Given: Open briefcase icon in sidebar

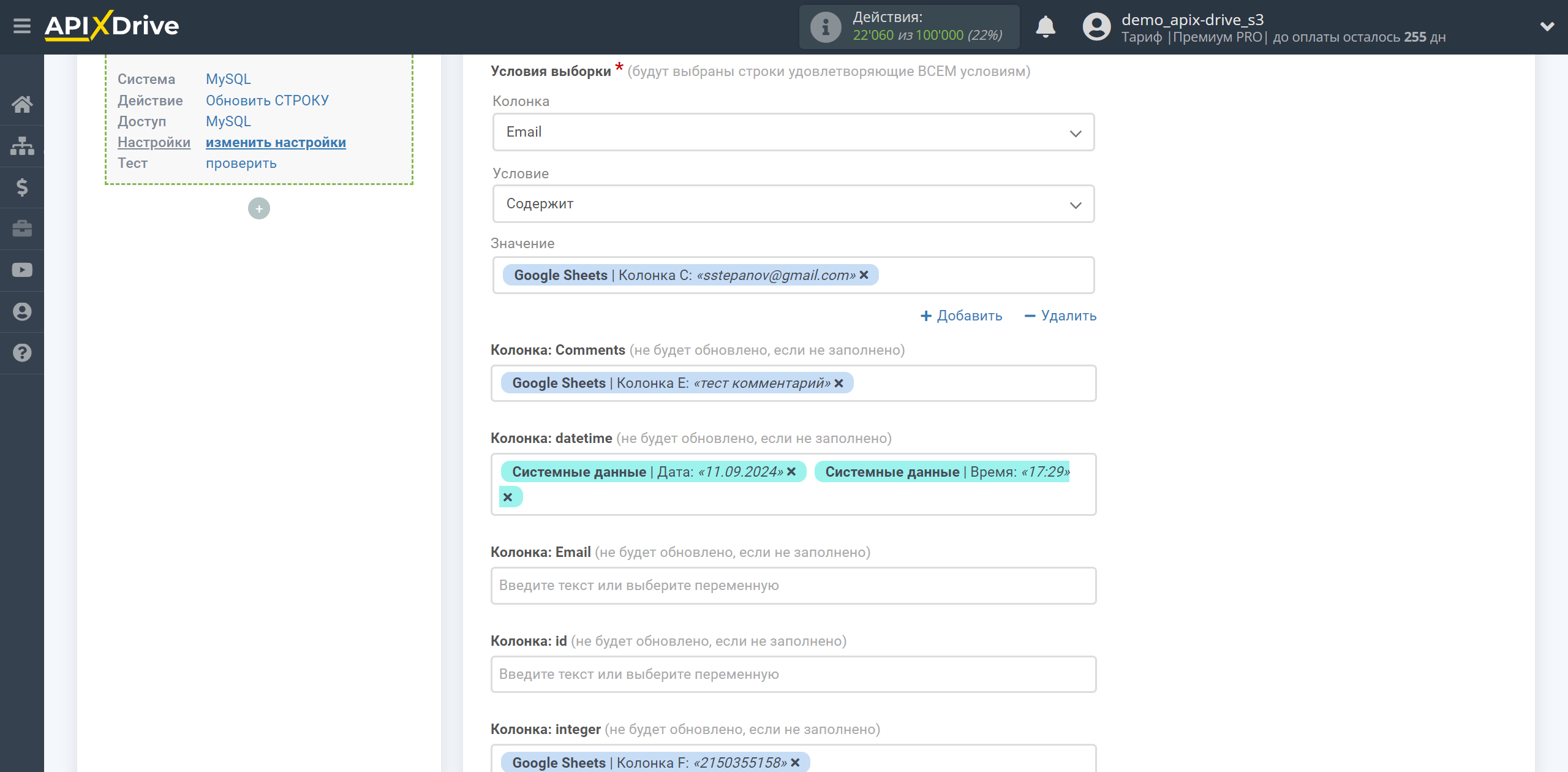Looking at the screenshot, I should pos(22,229).
